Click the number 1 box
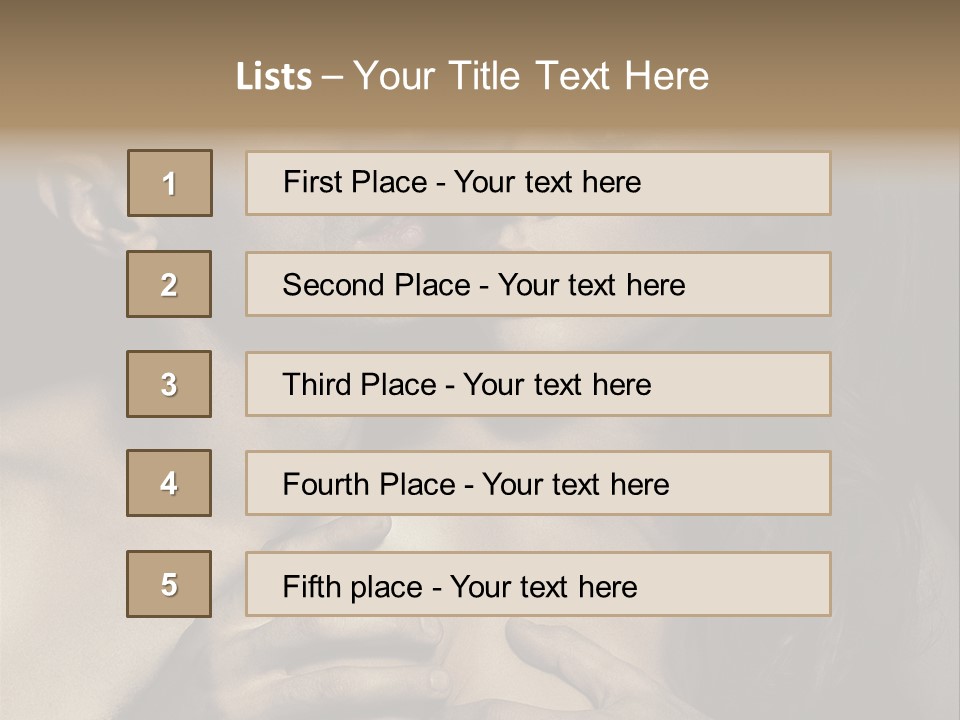This screenshot has width=960, height=720. pyautogui.click(x=170, y=183)
